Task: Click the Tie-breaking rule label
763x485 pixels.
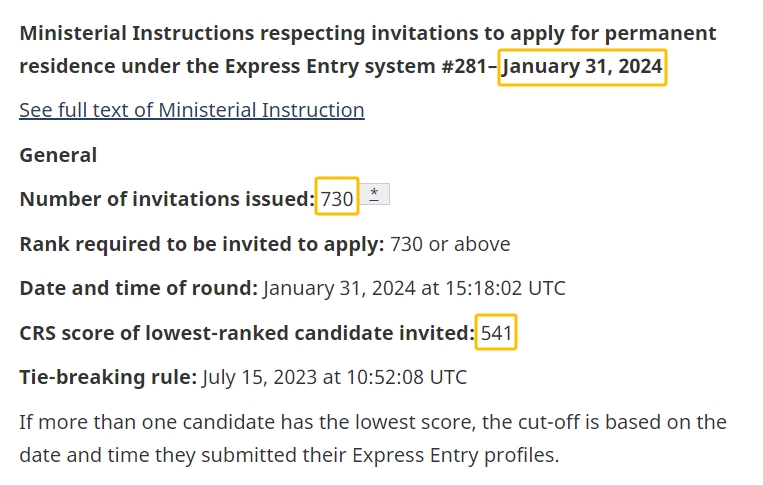Action: pos(107,378)
